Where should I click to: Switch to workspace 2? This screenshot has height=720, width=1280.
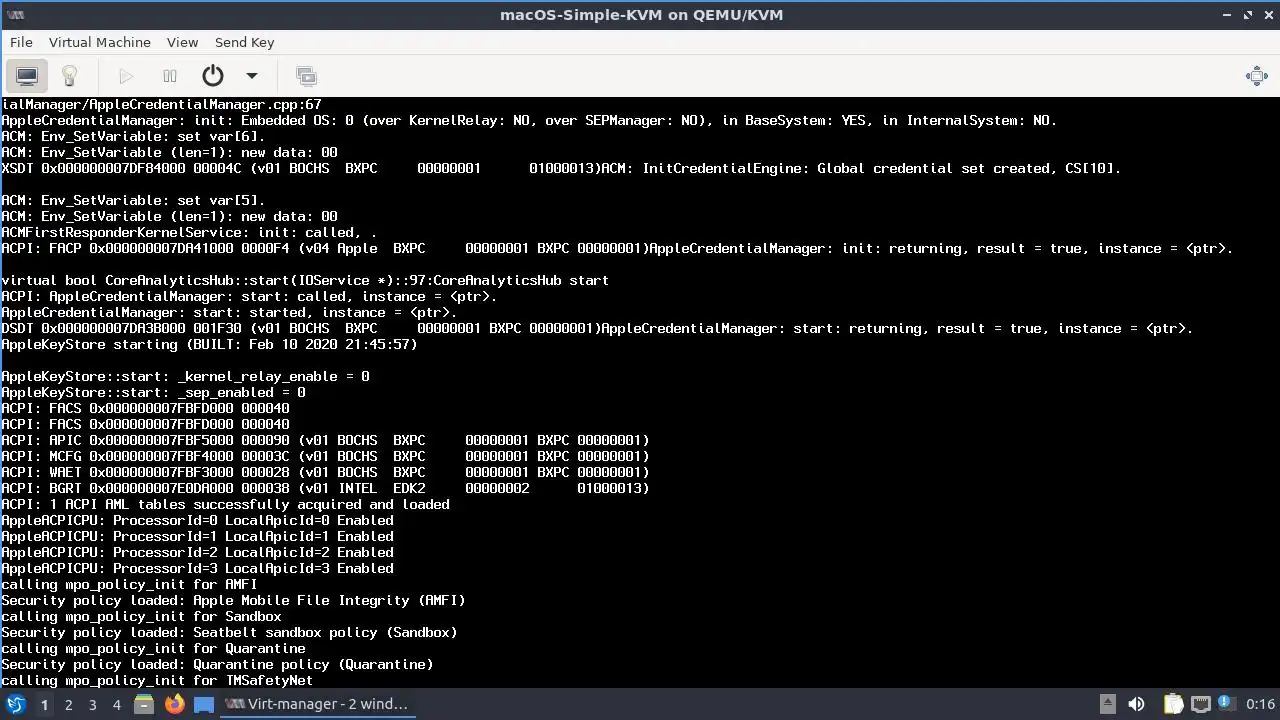tap(68, 704)
